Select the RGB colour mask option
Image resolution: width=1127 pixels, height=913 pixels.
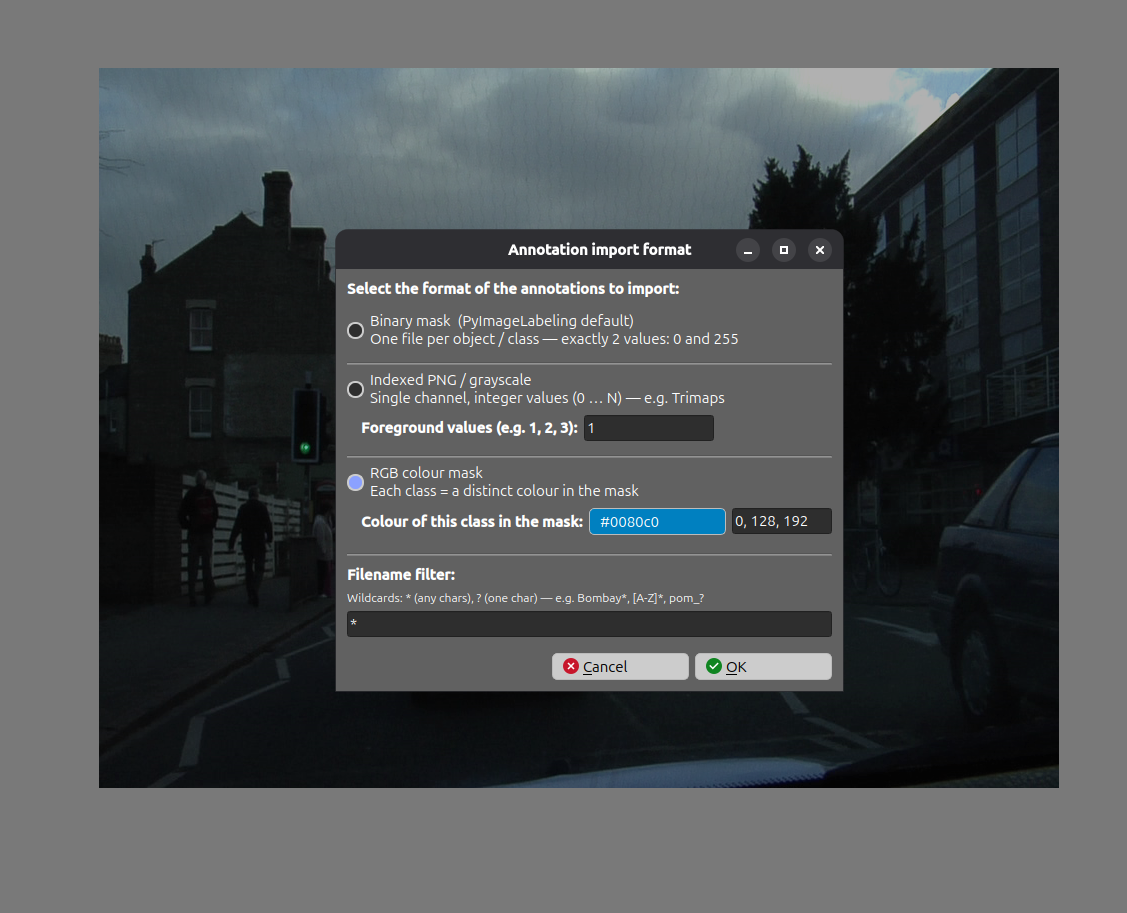pyautogui.click(x=355, y=482)
